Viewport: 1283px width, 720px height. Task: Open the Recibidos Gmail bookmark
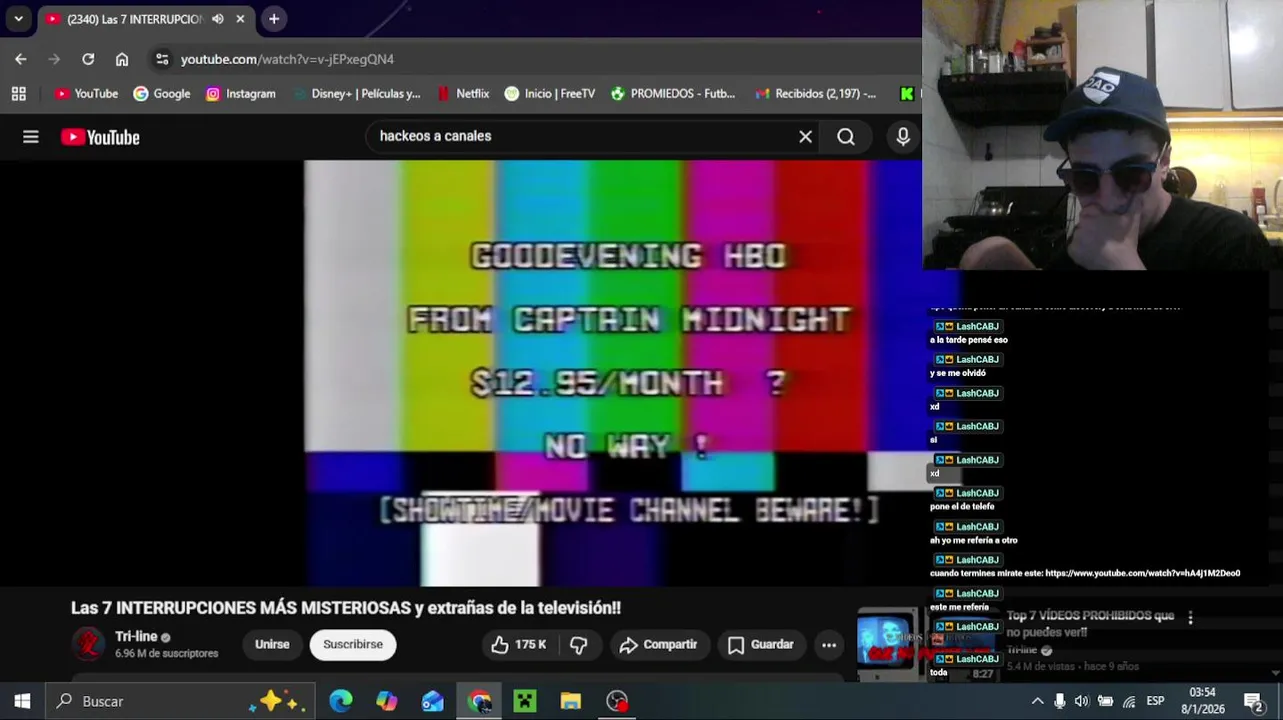pos(815,93)
